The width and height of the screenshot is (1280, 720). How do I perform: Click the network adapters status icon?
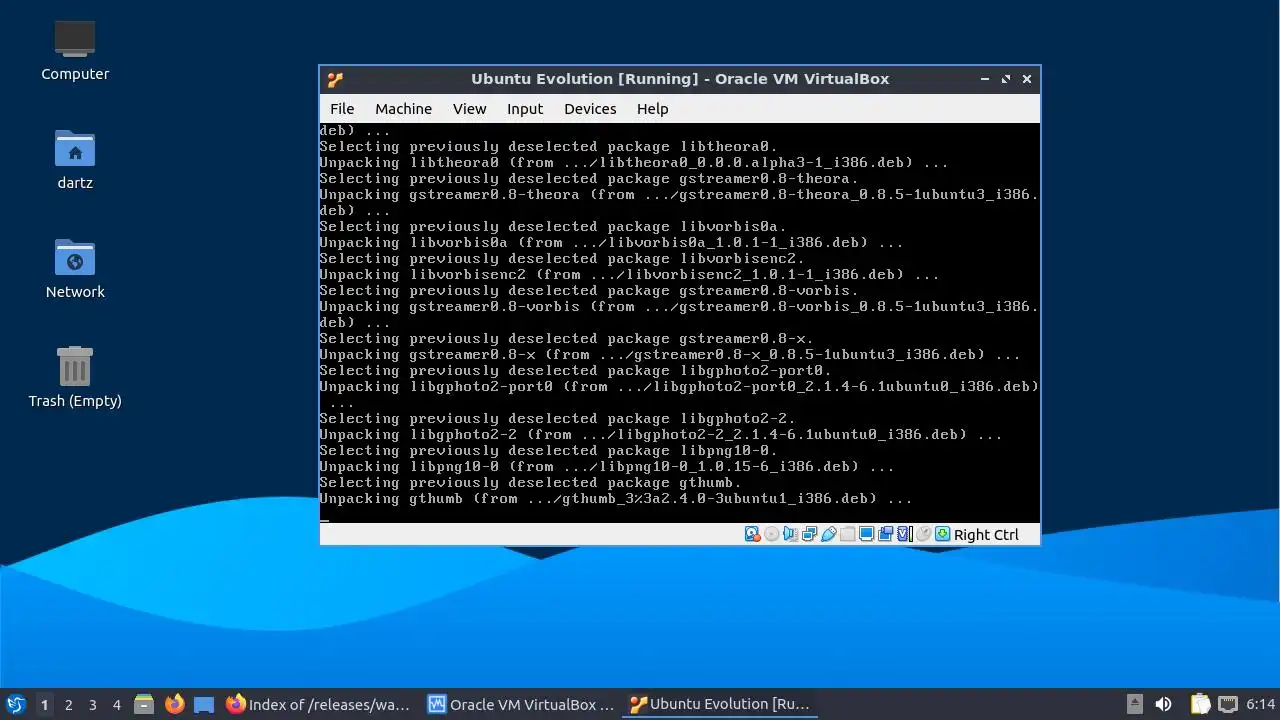click(x=810, y=534)
